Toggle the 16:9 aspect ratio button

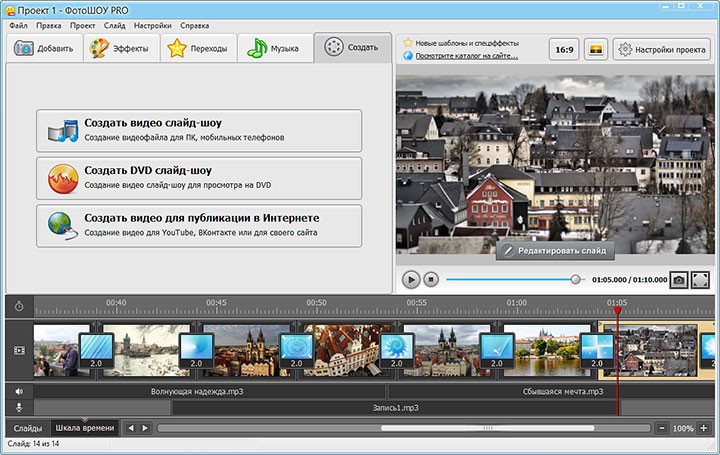[x=564, y=48]
